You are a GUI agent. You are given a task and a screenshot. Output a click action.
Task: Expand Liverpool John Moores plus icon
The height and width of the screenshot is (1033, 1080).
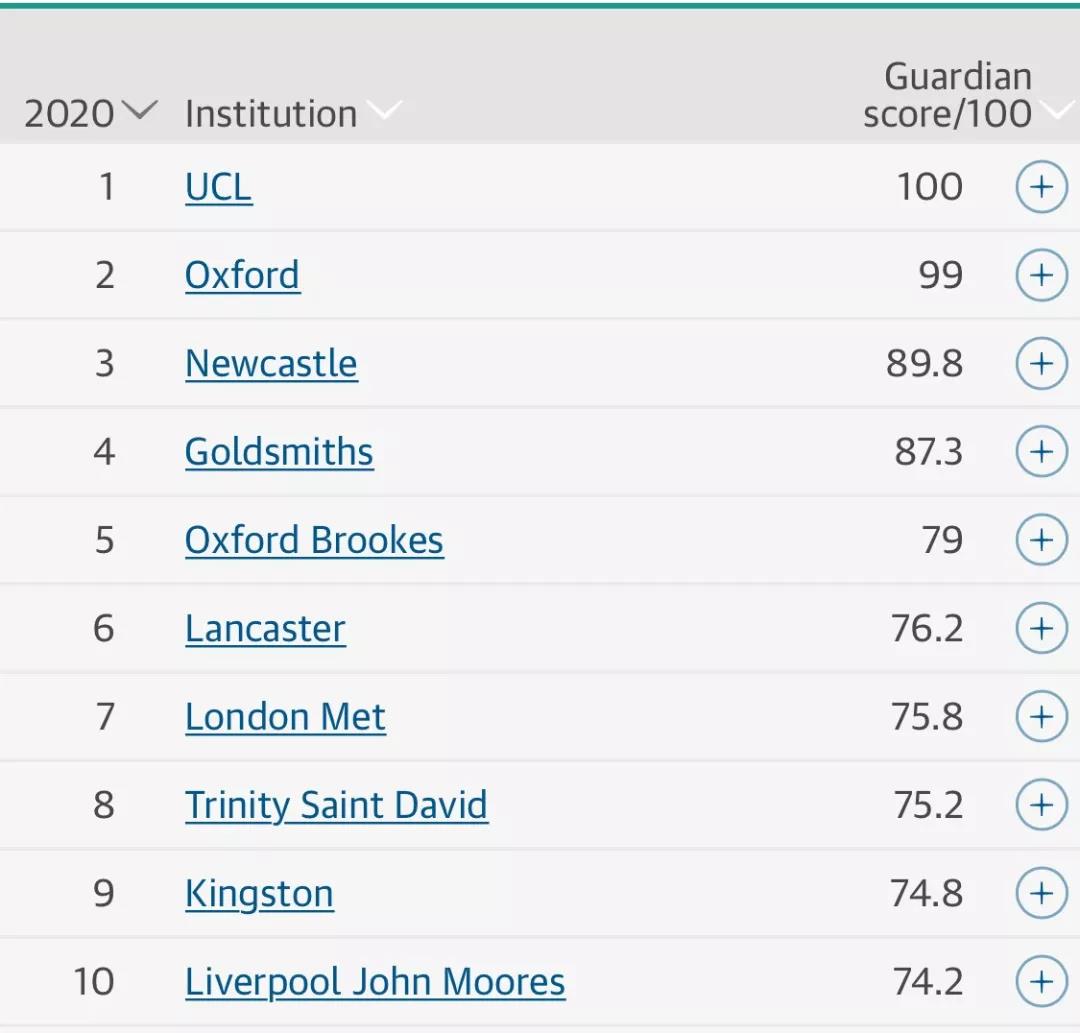pos(1041,981)
